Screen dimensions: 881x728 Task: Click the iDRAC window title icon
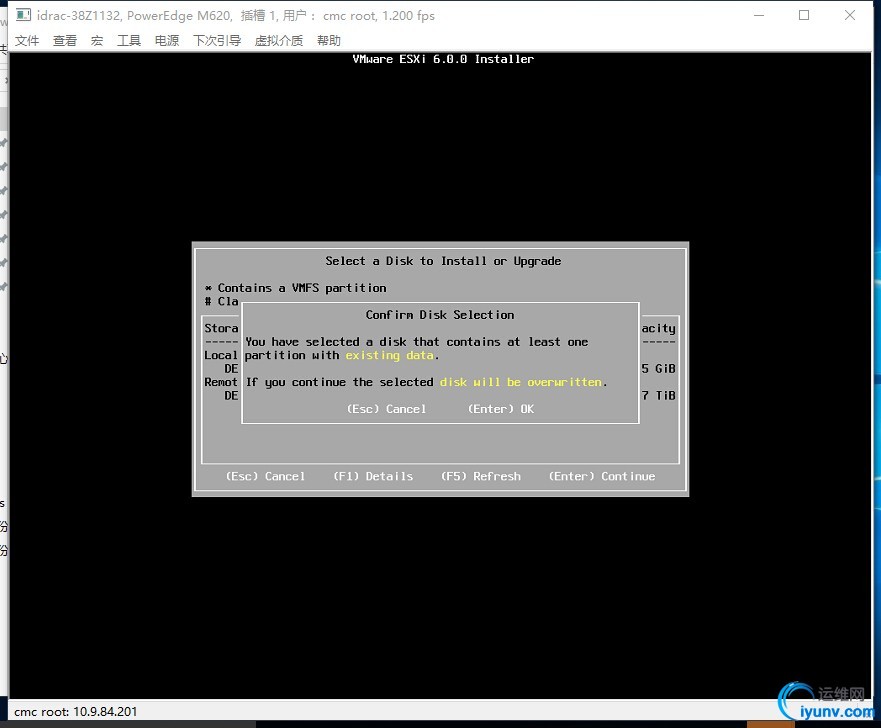23,15
